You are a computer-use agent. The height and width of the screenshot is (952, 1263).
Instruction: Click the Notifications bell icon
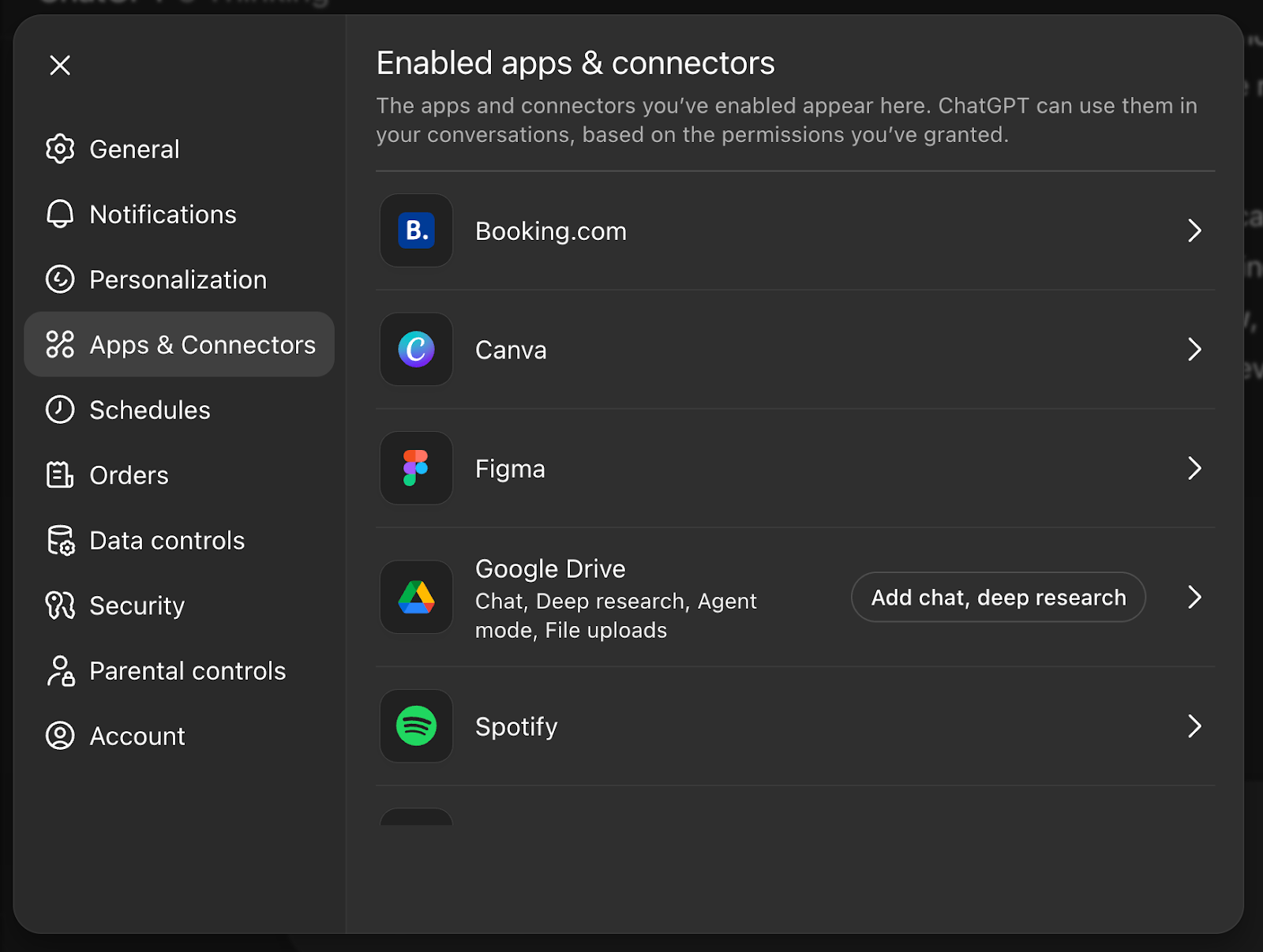point(60,214)
